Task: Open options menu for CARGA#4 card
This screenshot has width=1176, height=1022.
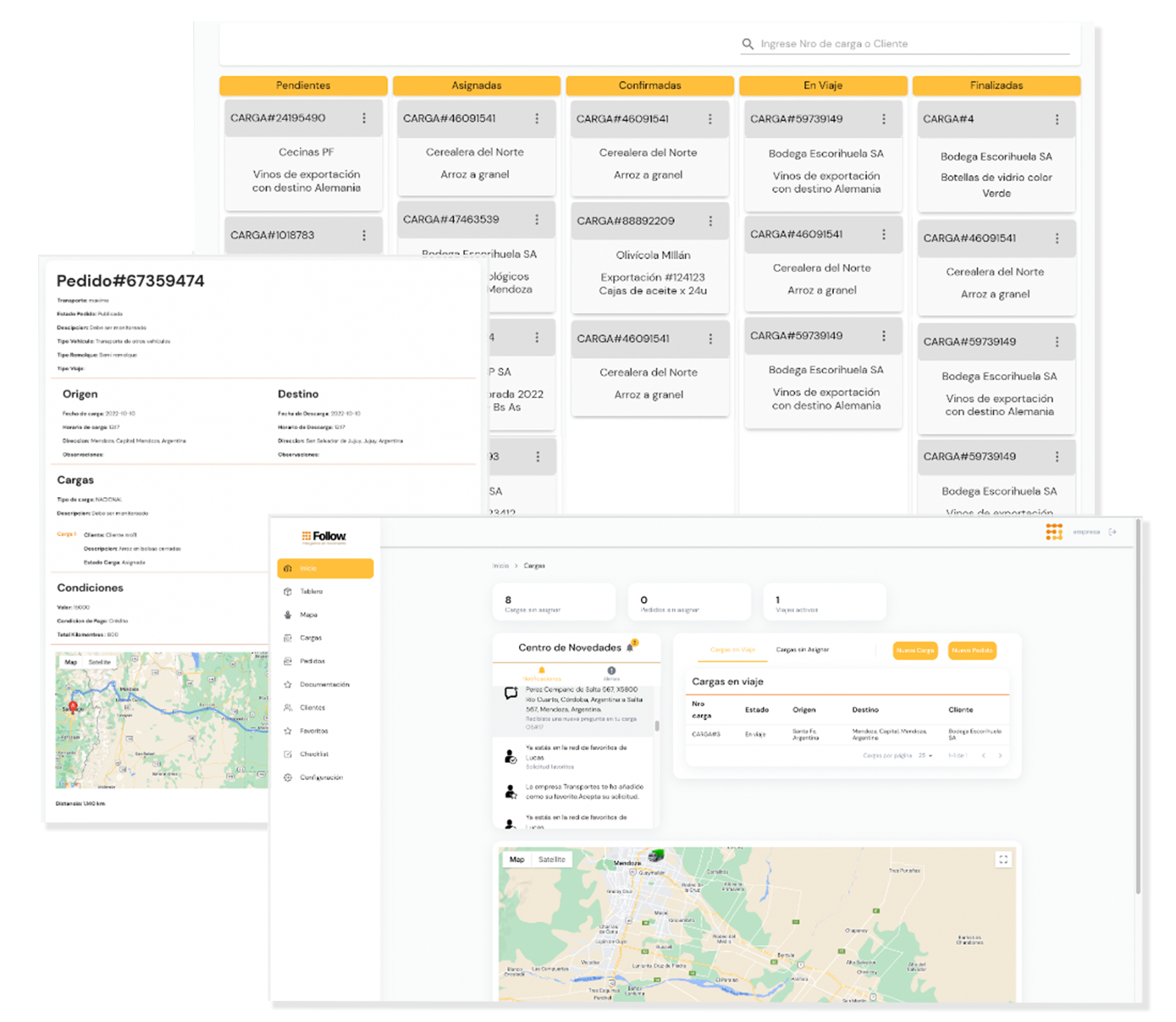Action: tap(1057, 119)
